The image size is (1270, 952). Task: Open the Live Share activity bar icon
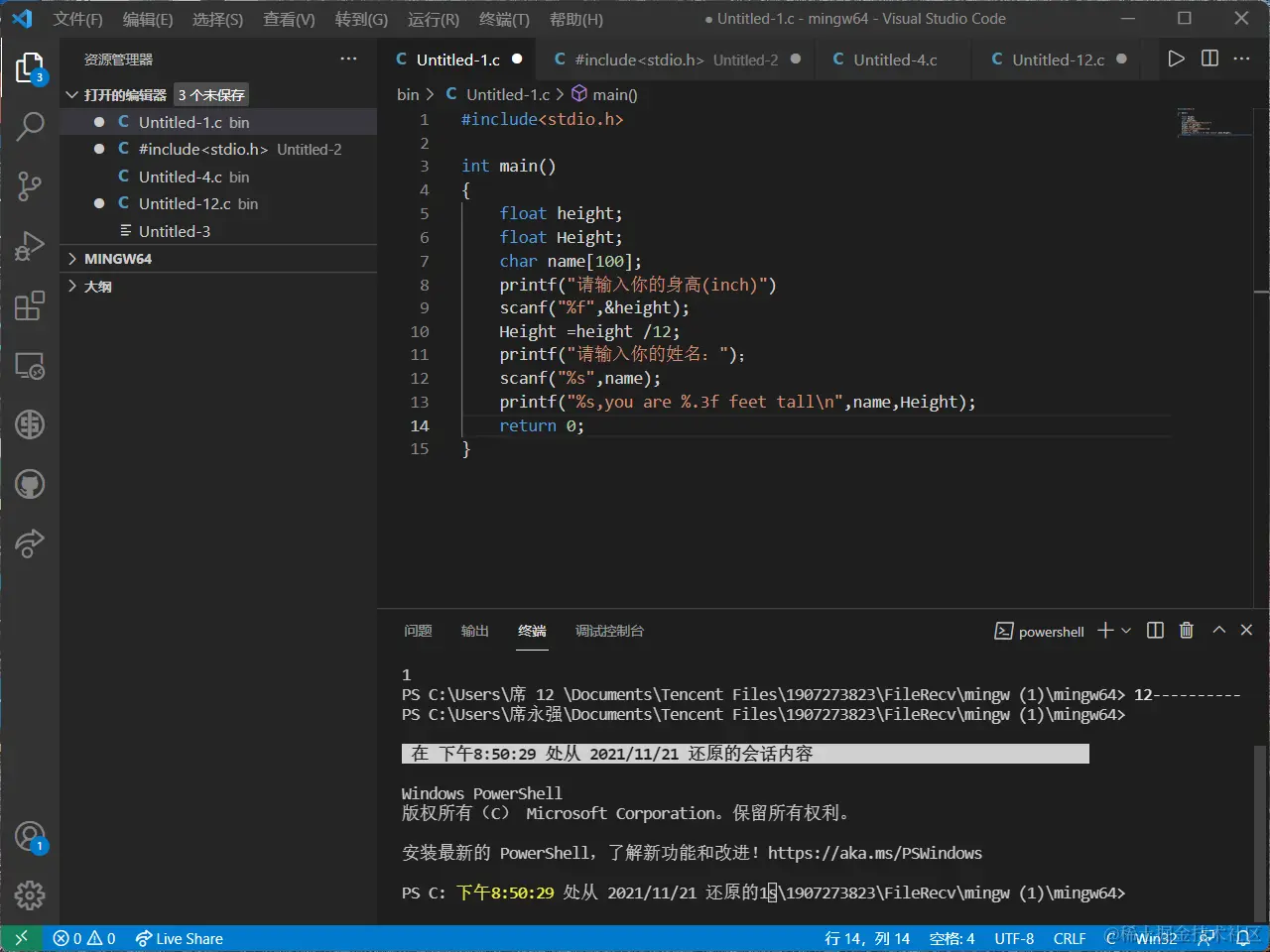30,543
